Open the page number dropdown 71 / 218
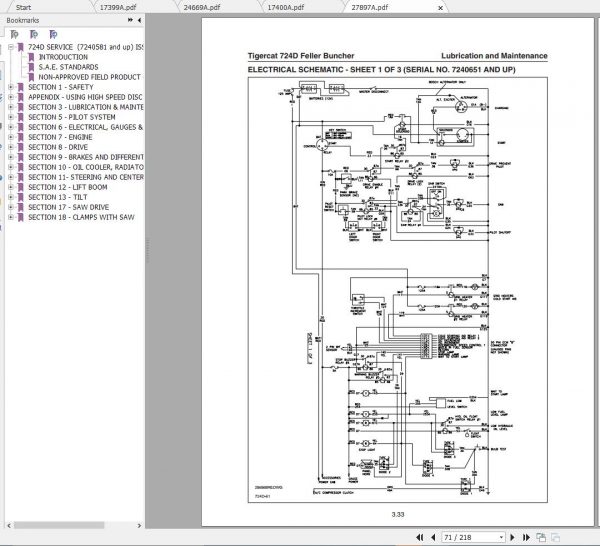This screenshot has width=600, height=546. tap(501, 537)
